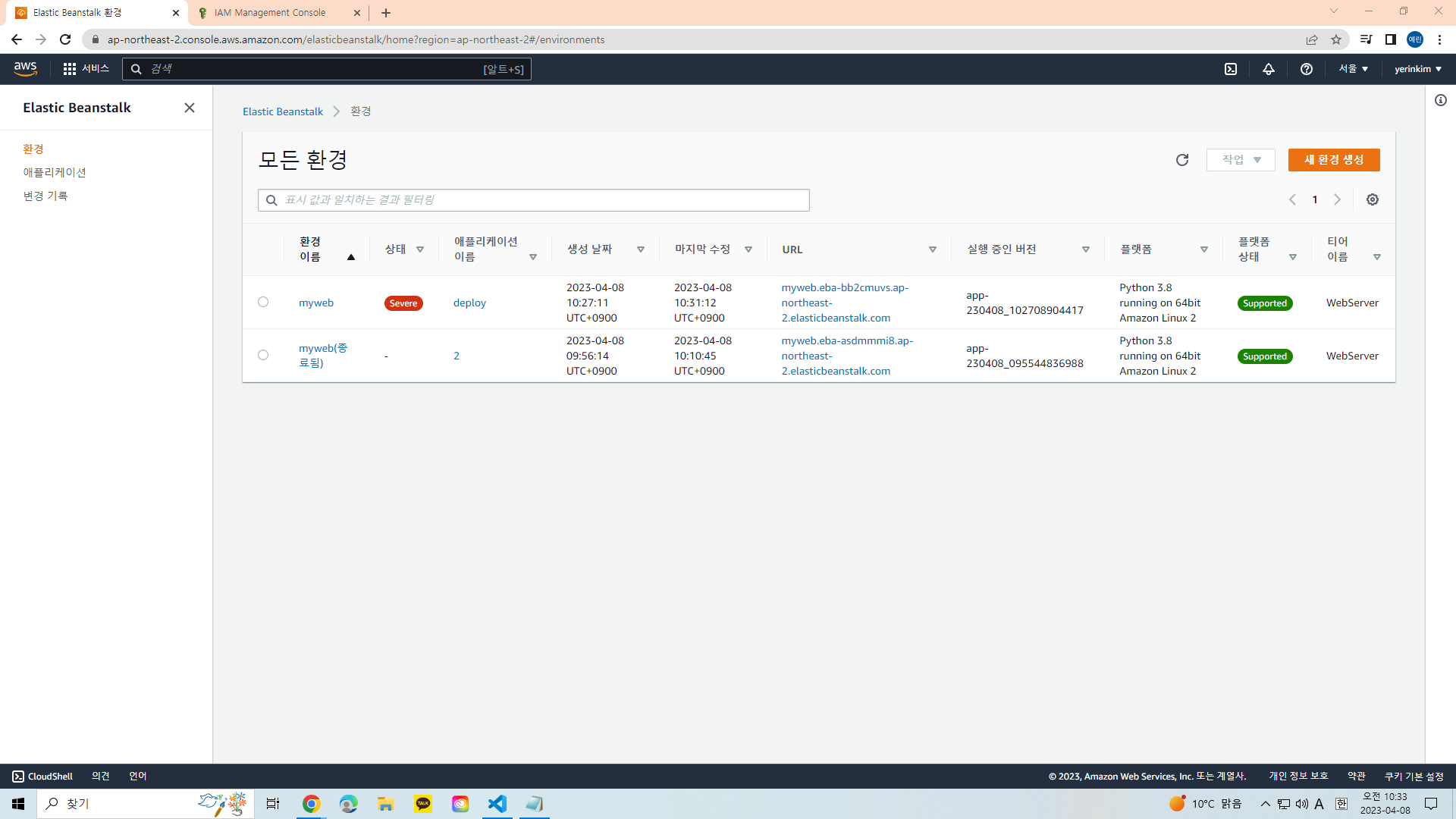
Task: Bookmark this page with the star
Action: pyautogui.click(x=1336, y=39)
